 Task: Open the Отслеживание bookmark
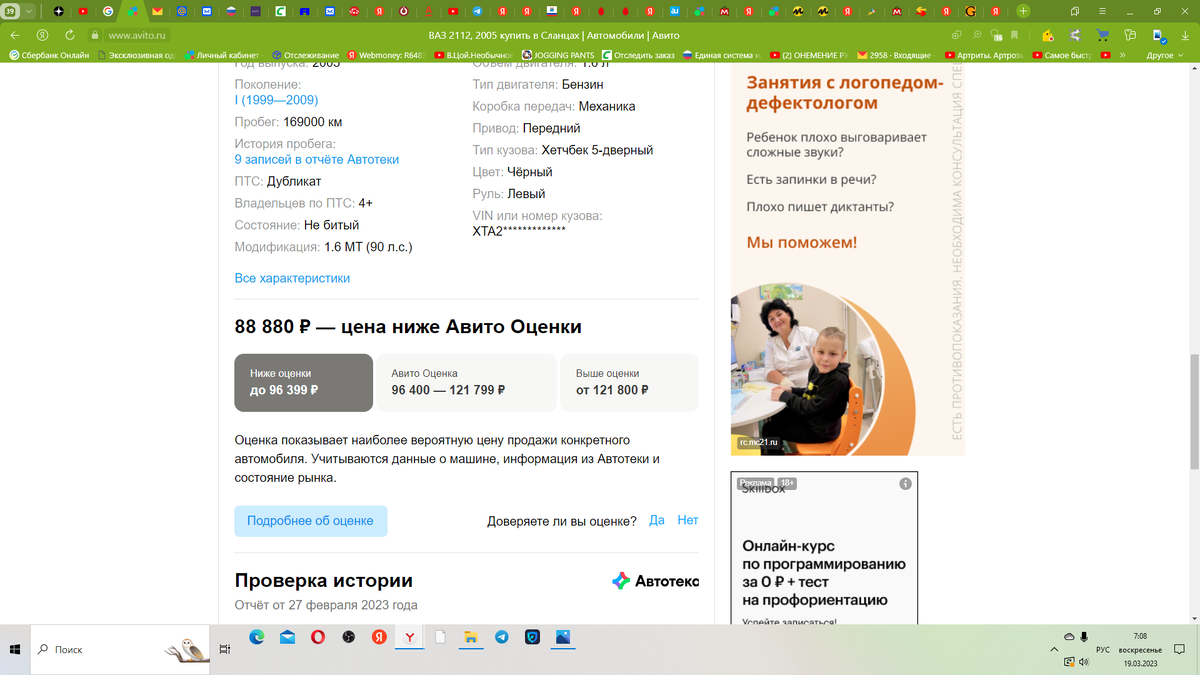click(304, 55)
